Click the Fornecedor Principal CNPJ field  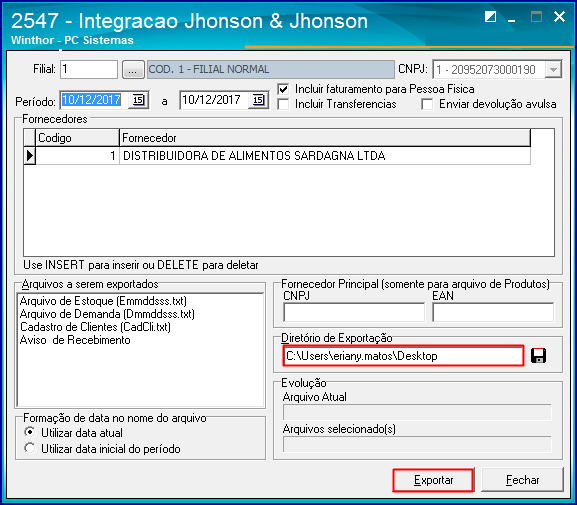click(354, 313)
